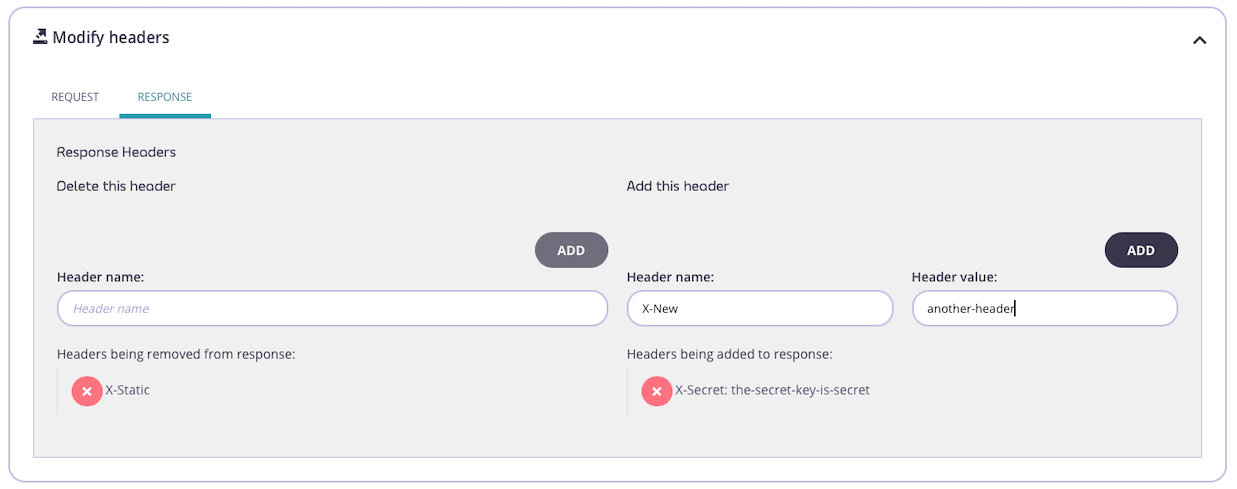This screenshot has width=1237, height=489.
Task: Click the Headers being removed from response label
Action: (x=176, y=354)
